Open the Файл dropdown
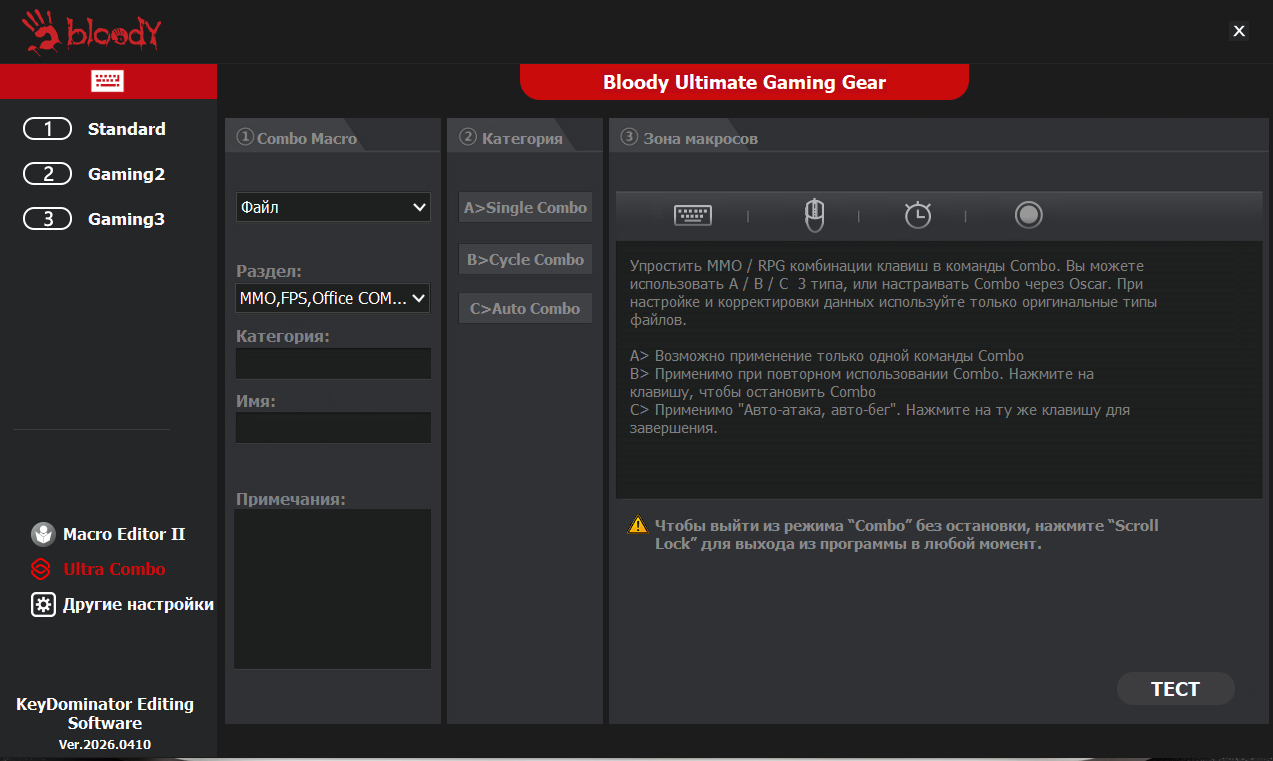Screen dimensions: 1273x761 pos(333,207)
